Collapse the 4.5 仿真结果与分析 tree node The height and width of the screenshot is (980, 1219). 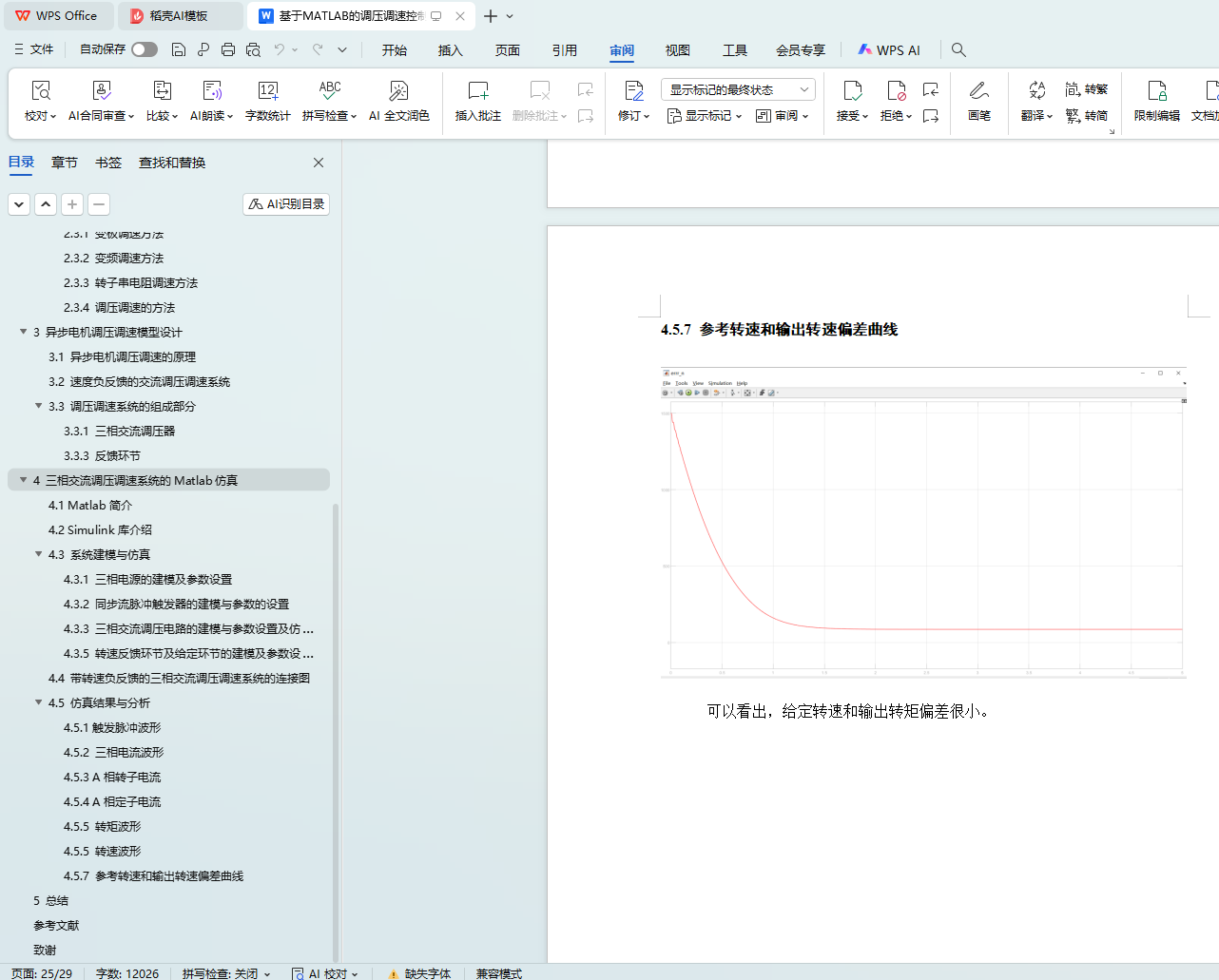(x=39, y=702)
